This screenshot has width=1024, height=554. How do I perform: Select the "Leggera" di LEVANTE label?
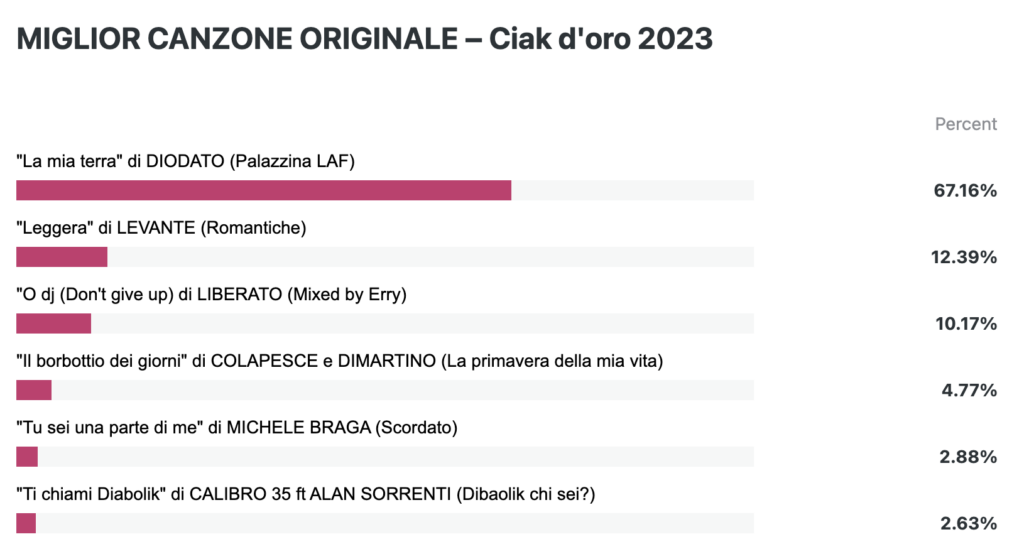pos(161,228)
